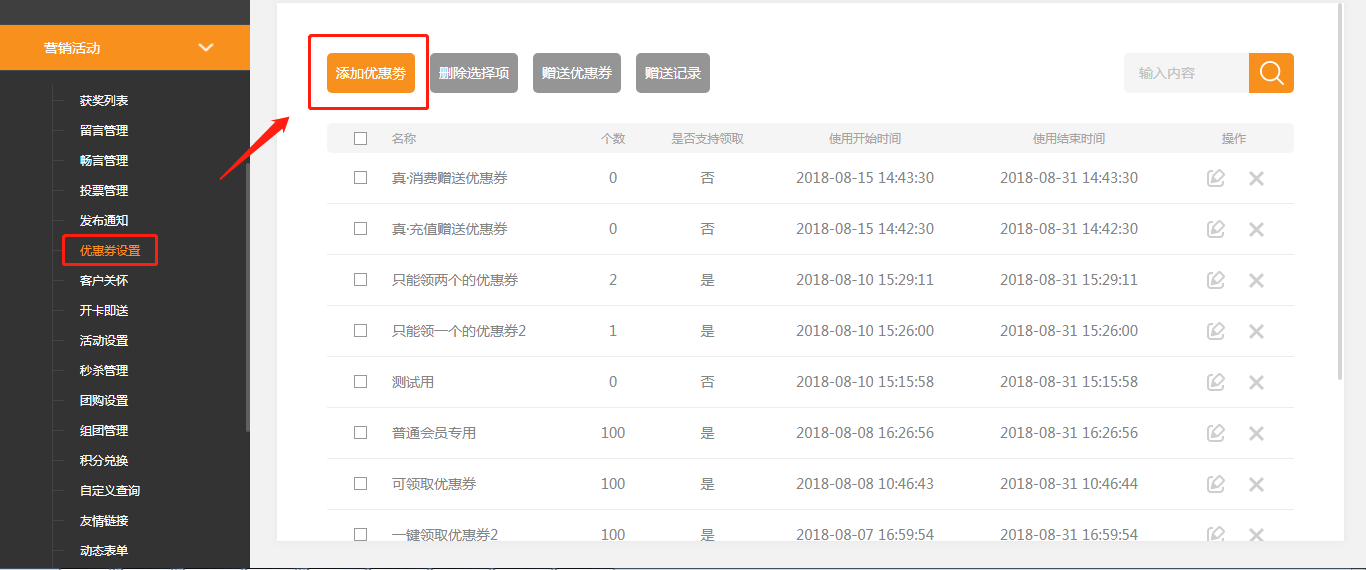
Task: Delete the 真·消费赠送优惠券 row
Action: point(1256,178)
